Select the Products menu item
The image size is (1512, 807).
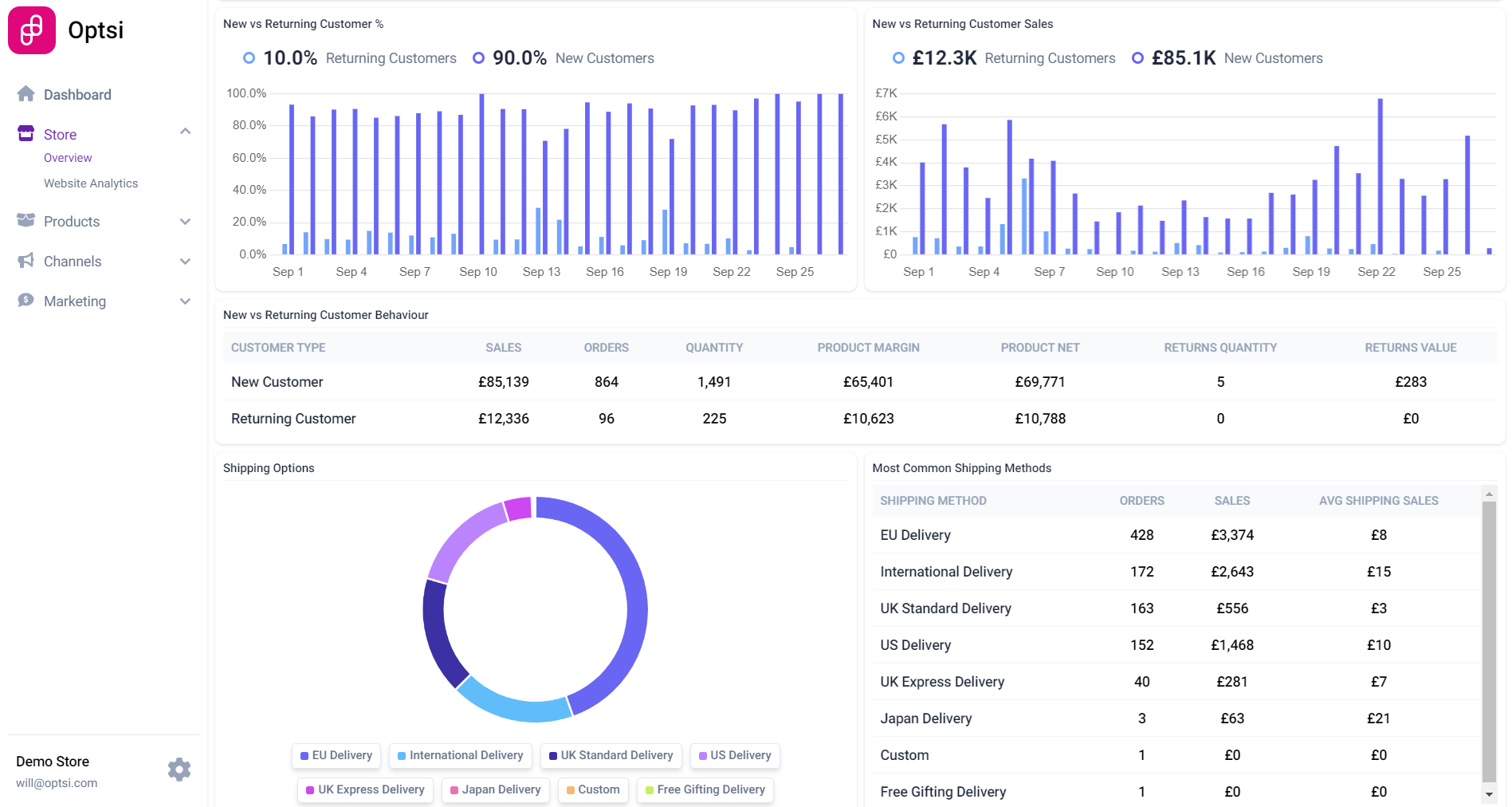click(72, 222)
